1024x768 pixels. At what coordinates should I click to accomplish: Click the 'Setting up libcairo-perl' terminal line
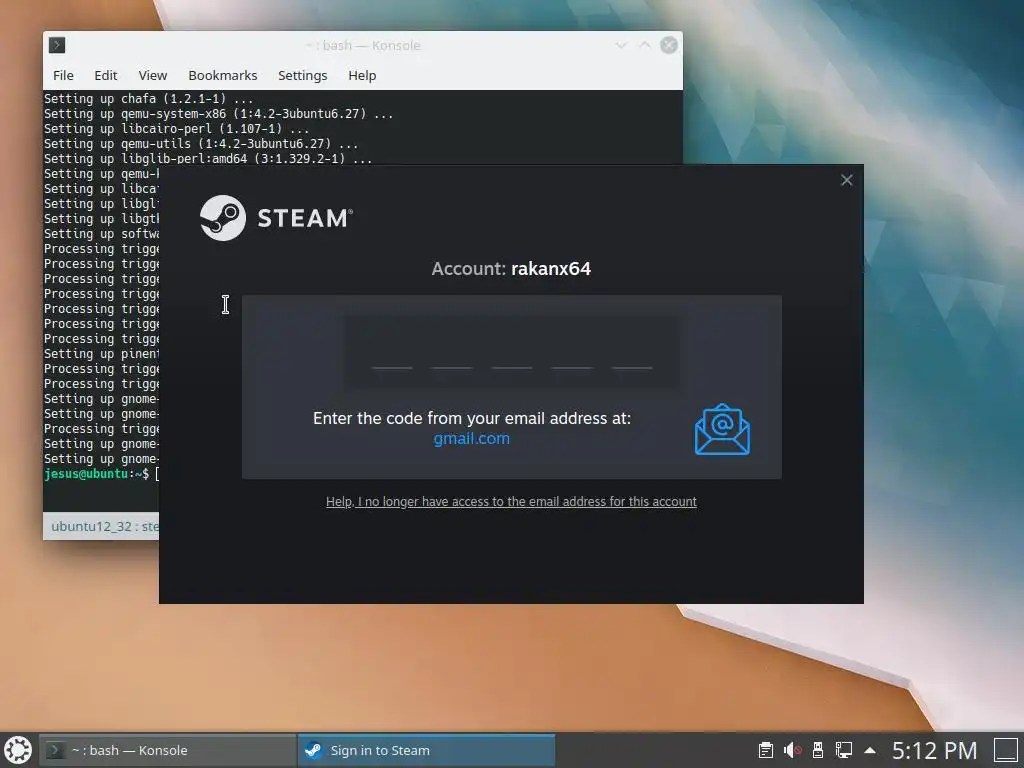click(176, 129)
